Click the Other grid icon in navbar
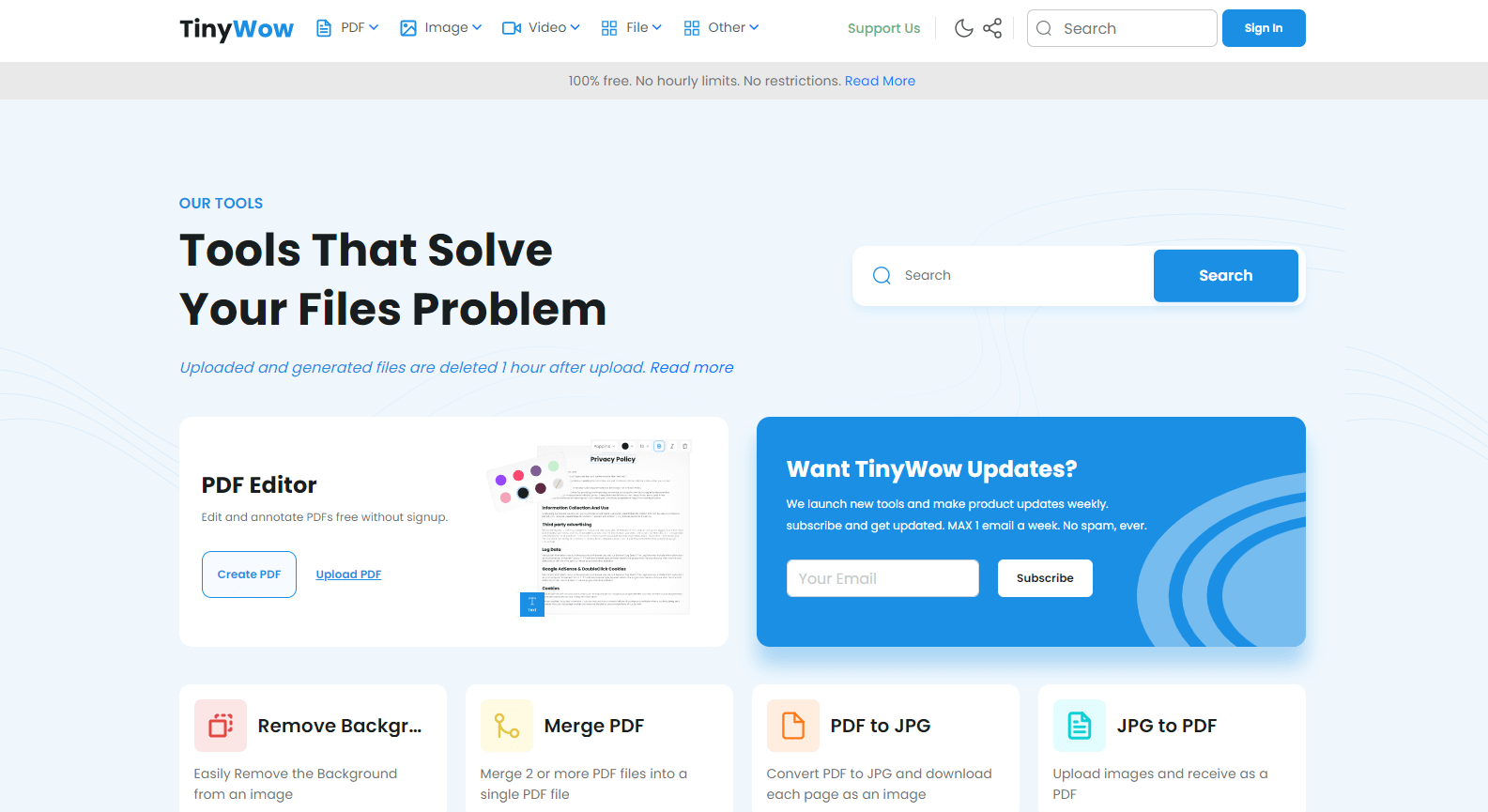 pyautogui.click(x=692, y=28)
